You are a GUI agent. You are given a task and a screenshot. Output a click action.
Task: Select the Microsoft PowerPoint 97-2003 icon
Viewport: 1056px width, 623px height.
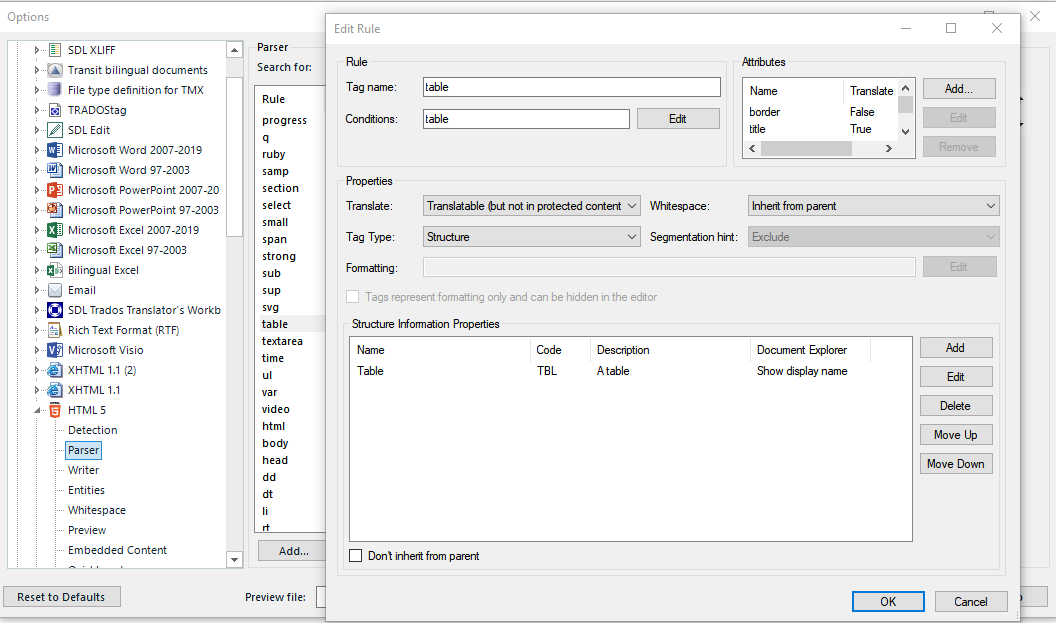tap(55, 210)
